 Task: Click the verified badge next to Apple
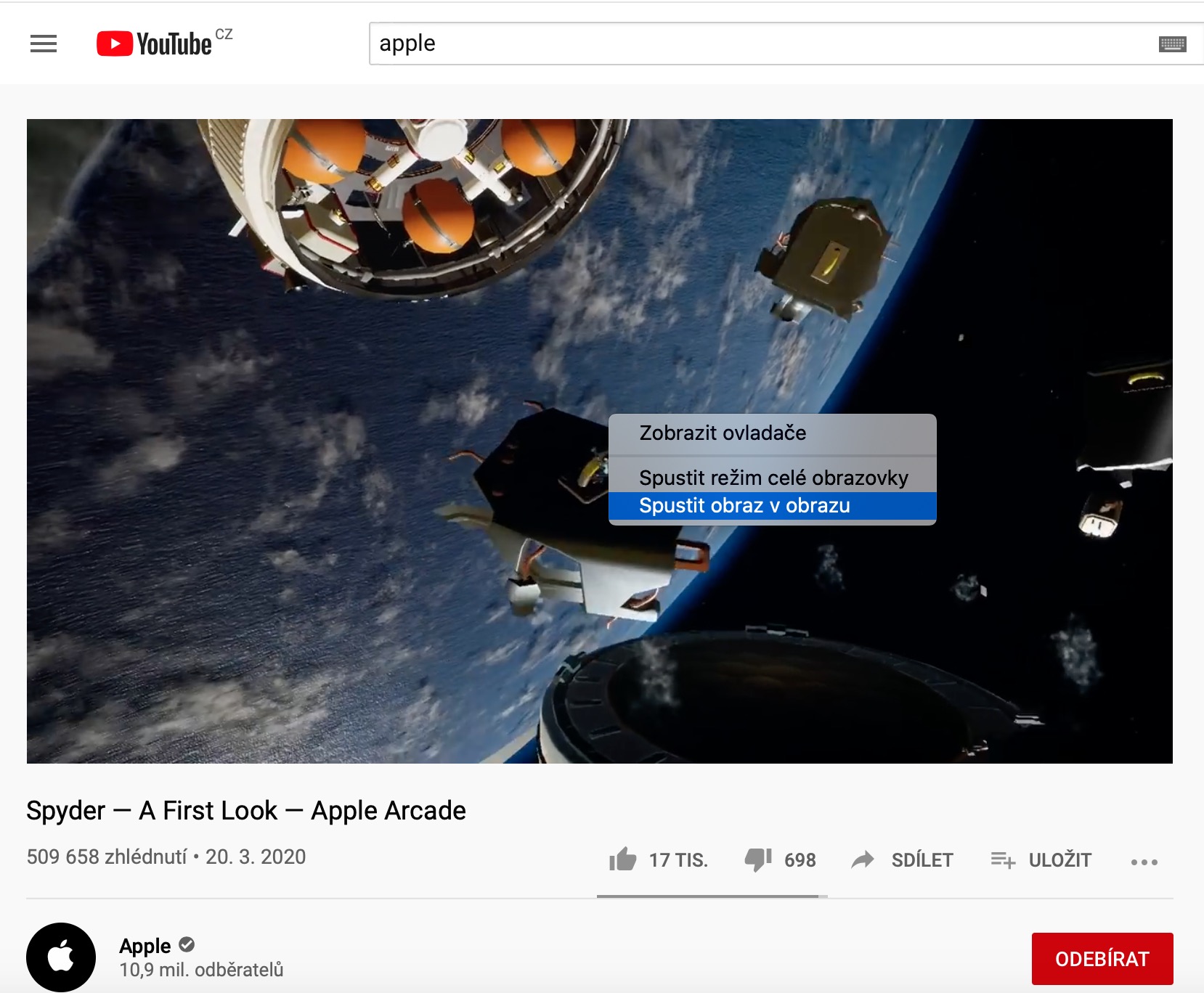click(x=187, y=944)
